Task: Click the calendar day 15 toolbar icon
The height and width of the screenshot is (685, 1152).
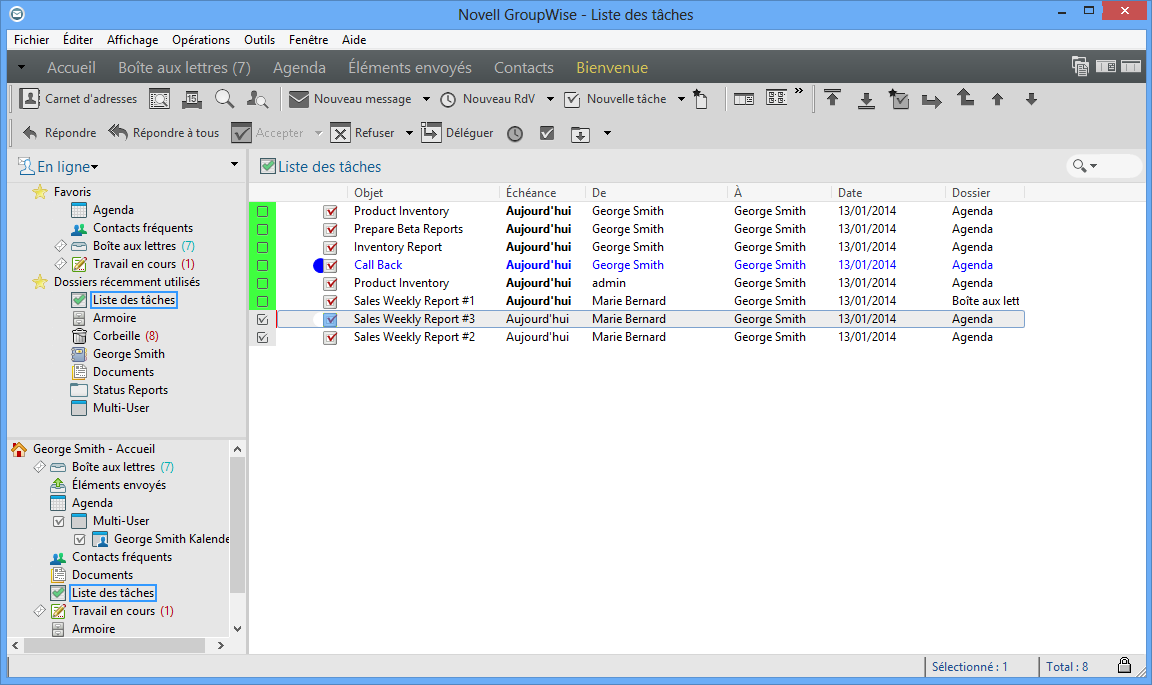Action: pyautogui.click(x=192, y=98)
